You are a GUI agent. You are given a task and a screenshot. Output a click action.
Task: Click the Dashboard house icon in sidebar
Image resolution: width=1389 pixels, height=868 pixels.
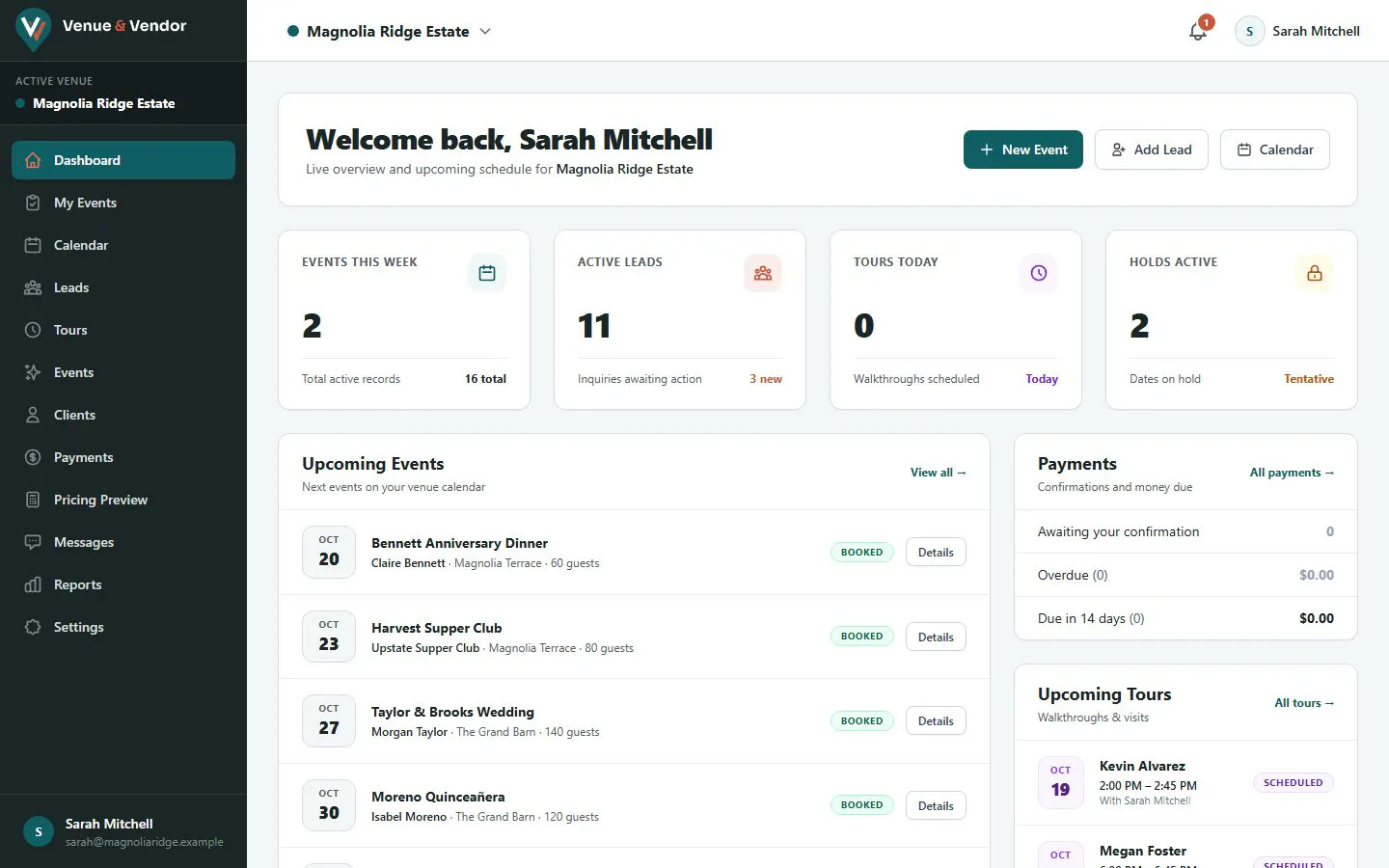click(33, 160)
